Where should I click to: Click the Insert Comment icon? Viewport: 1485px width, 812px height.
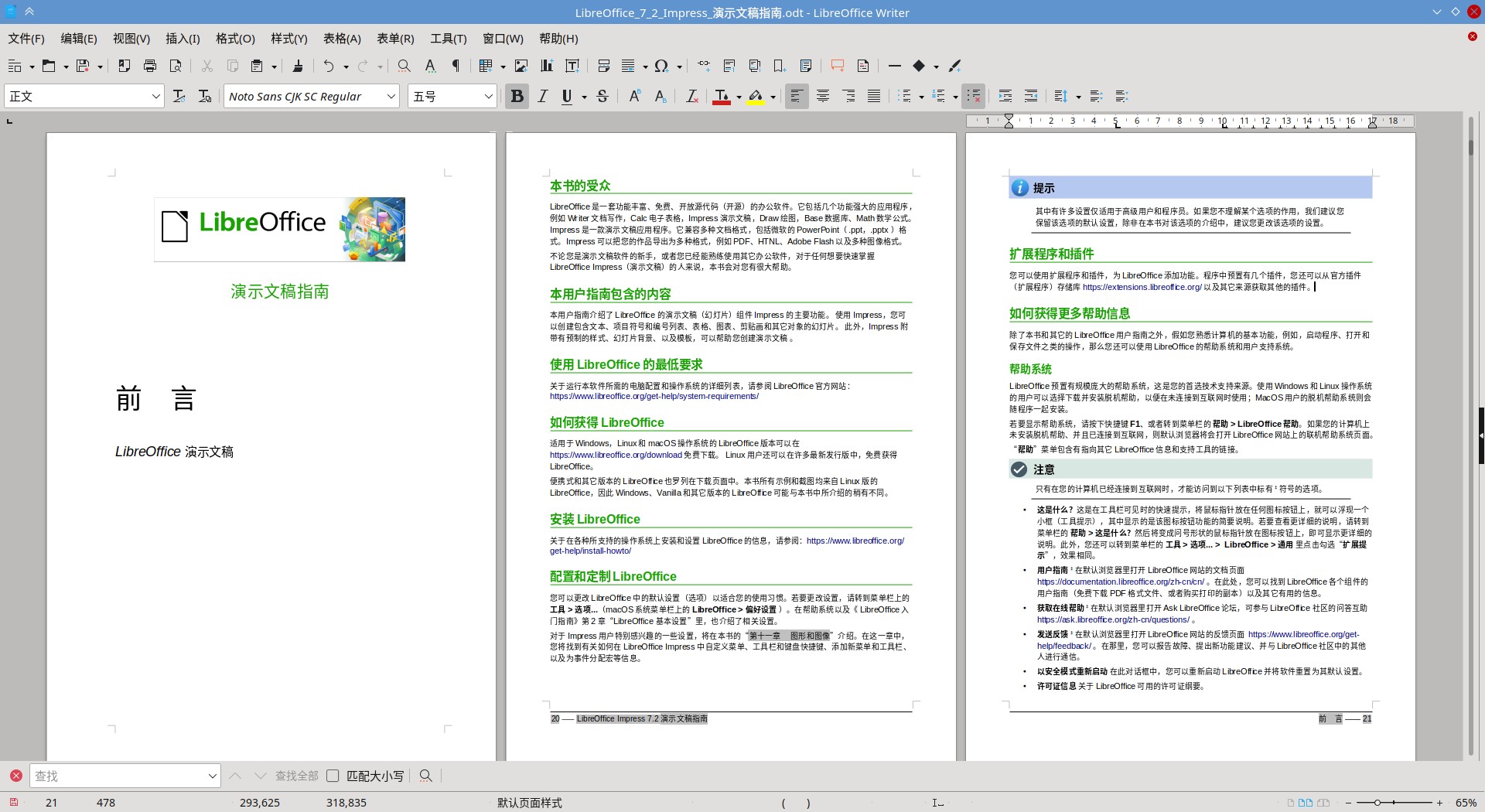tap(838, 66)
